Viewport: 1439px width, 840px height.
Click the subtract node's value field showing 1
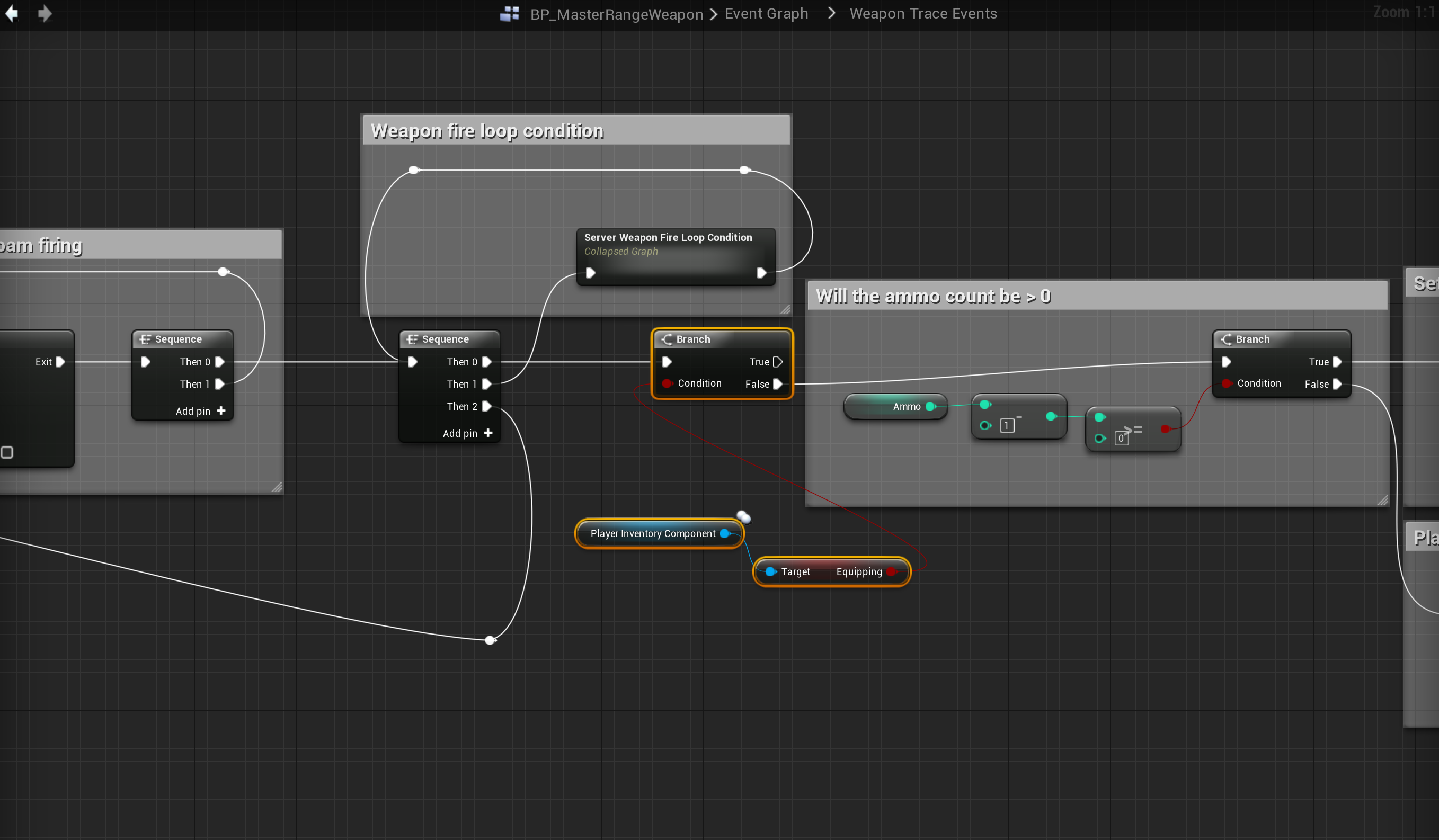(1007, 426)
